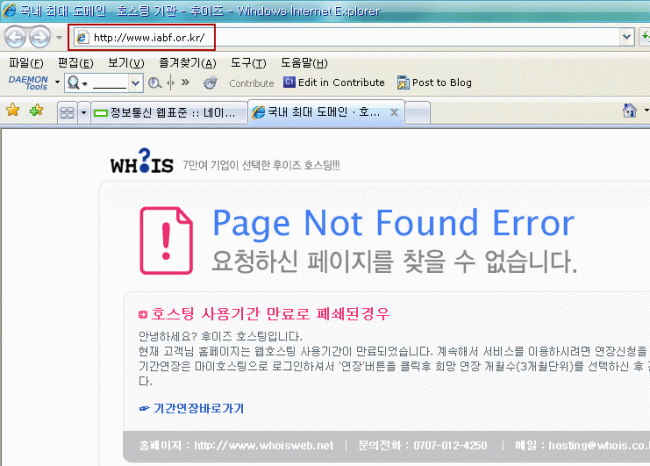This screenshot has width=650, height=466.
Task: Switch to the 정보통신 웹표준 tab
Action: 168,112
